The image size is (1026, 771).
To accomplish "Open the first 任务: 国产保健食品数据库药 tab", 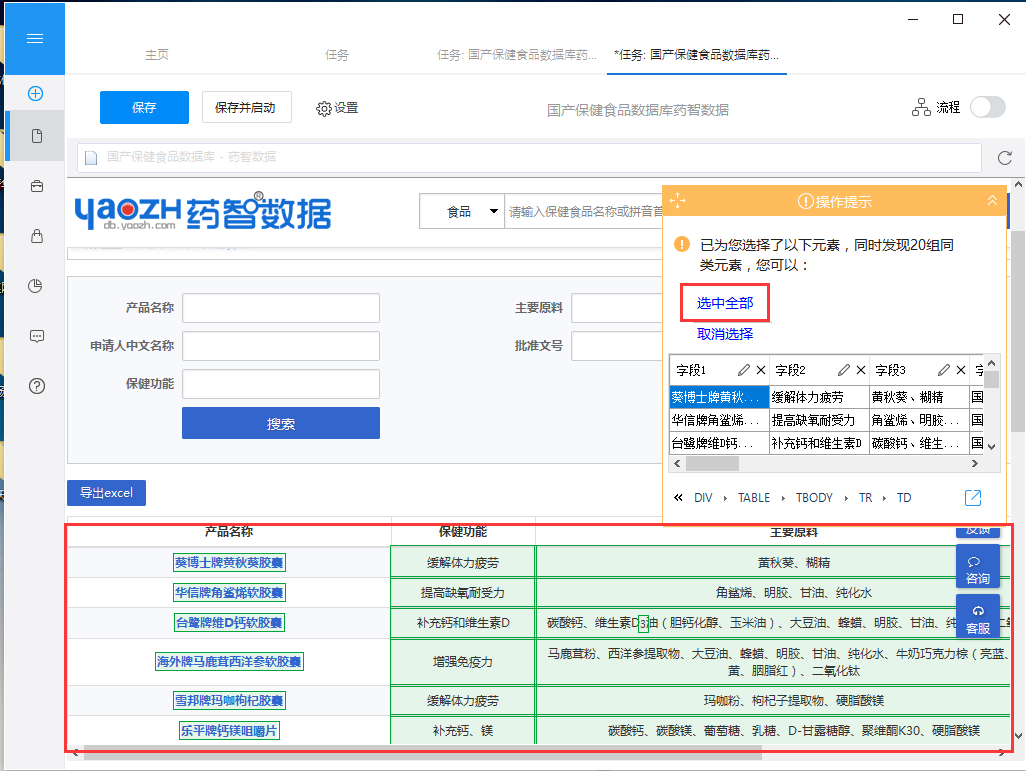I will tap(517, 55).
